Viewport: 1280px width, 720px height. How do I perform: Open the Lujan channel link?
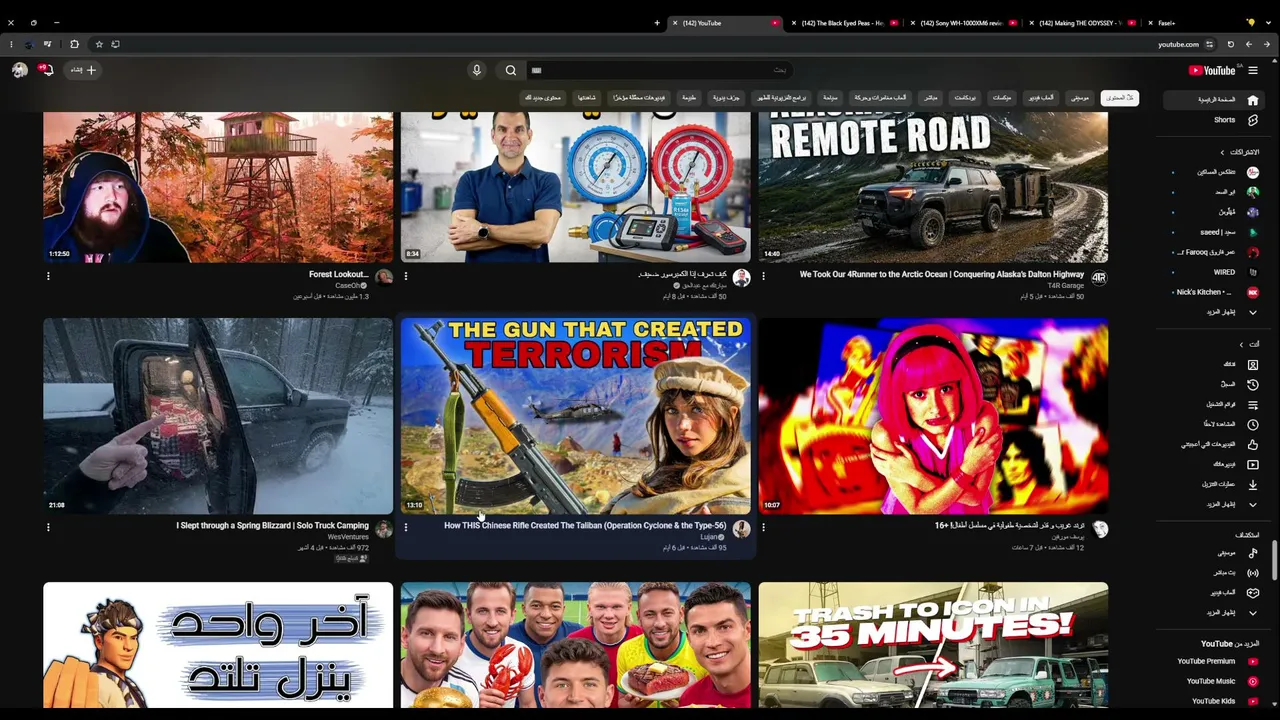[x=711, y=537]
